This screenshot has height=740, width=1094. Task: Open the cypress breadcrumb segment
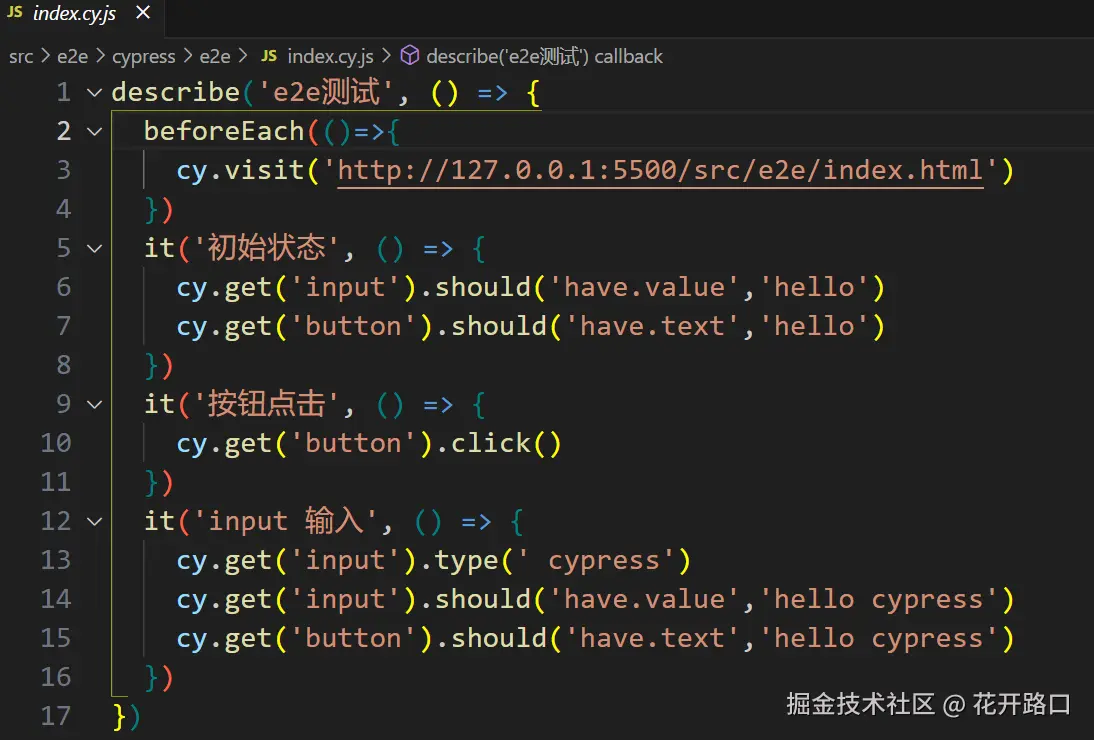click(x=143, y=56)
